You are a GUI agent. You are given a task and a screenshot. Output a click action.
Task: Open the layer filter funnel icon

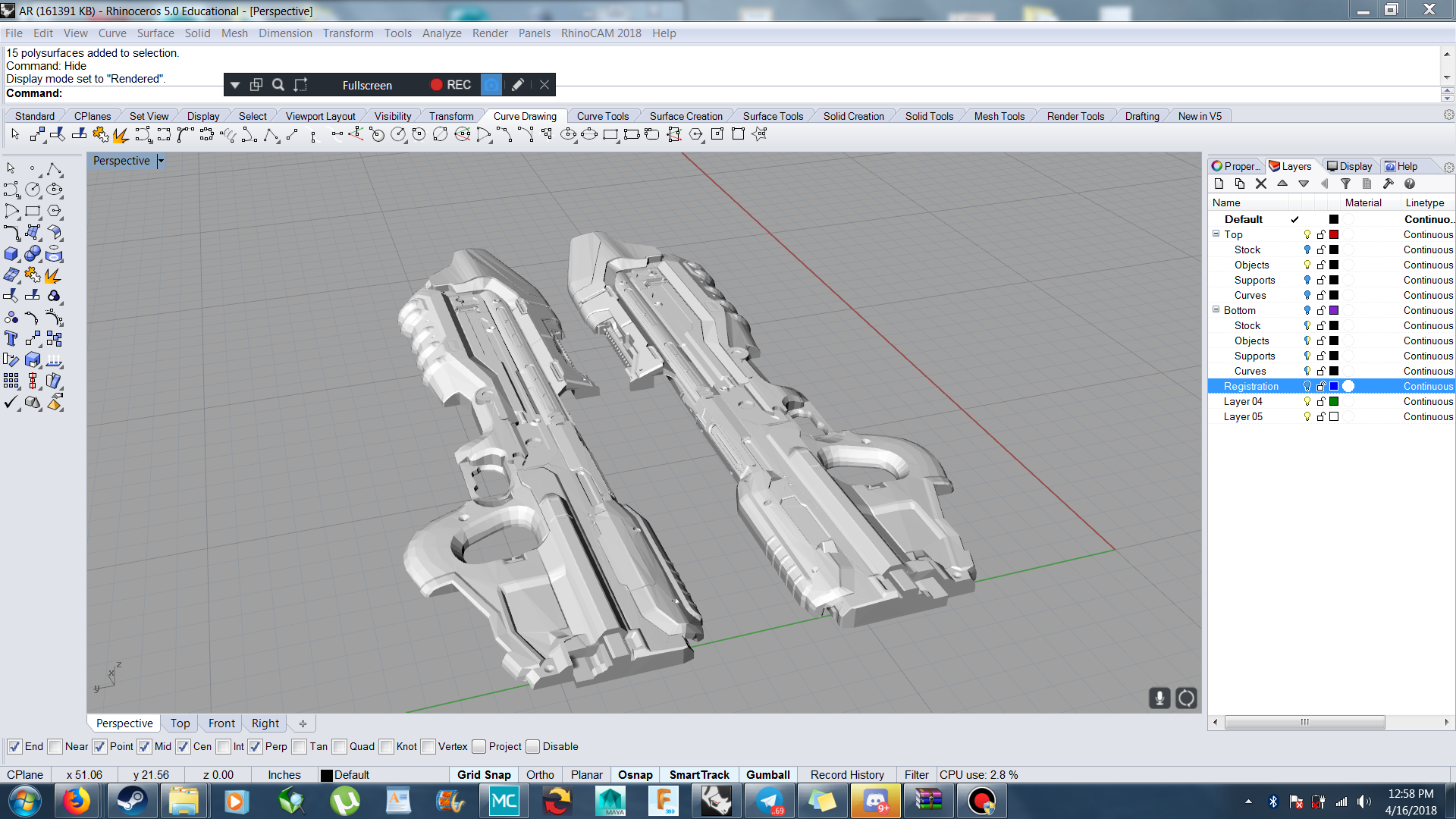pos(1345,184)
